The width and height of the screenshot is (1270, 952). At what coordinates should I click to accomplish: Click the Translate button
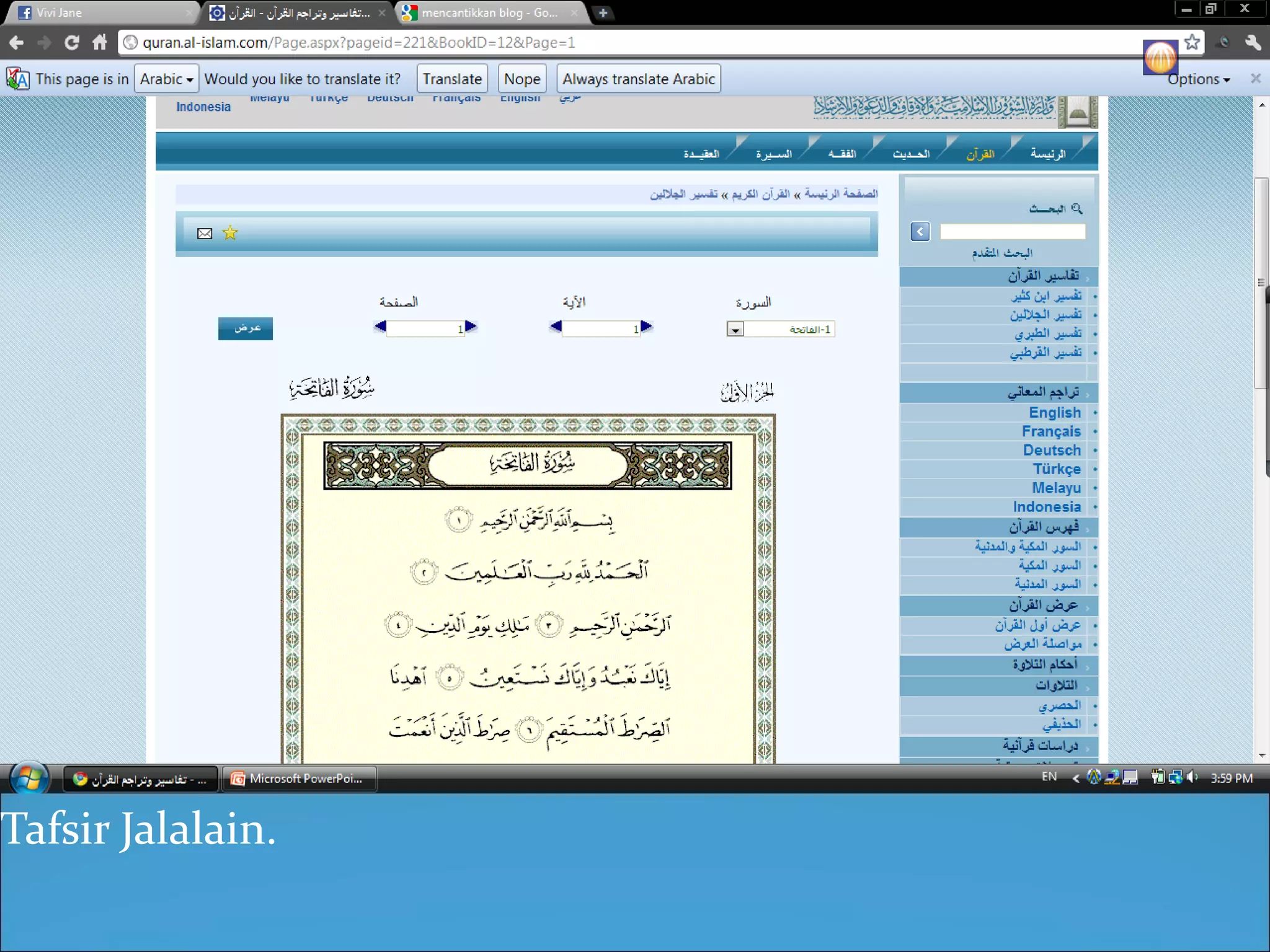(x=452, y=79)
